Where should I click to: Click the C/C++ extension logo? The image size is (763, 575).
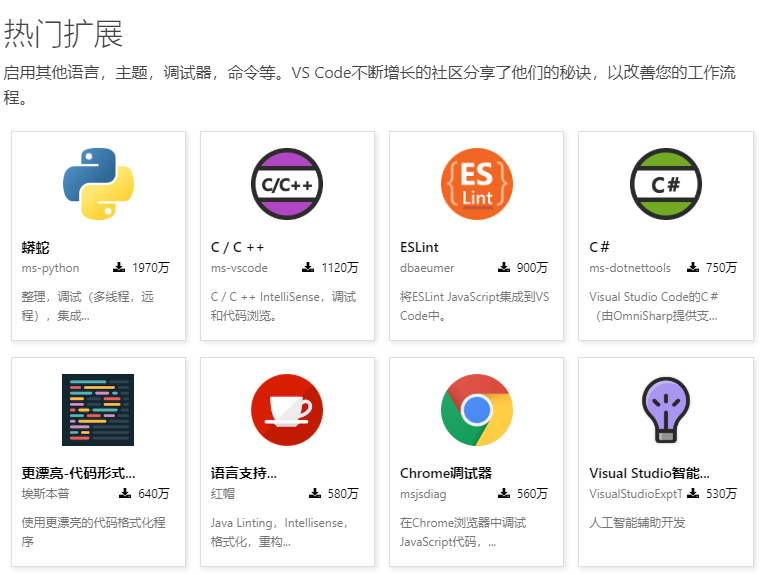click(287, 184)
